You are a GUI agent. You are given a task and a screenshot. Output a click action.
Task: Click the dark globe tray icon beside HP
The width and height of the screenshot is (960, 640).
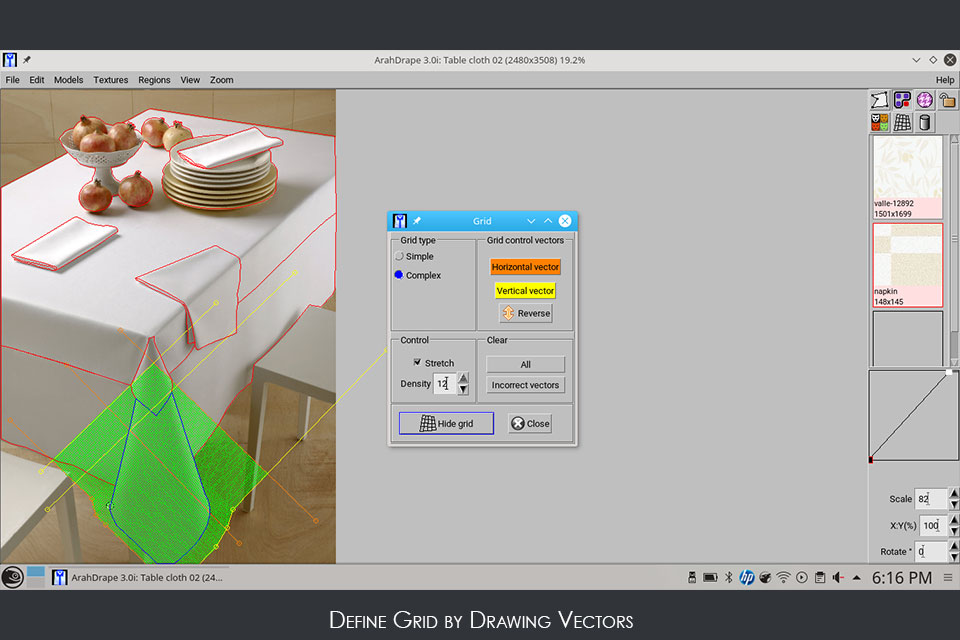(765, 577)
